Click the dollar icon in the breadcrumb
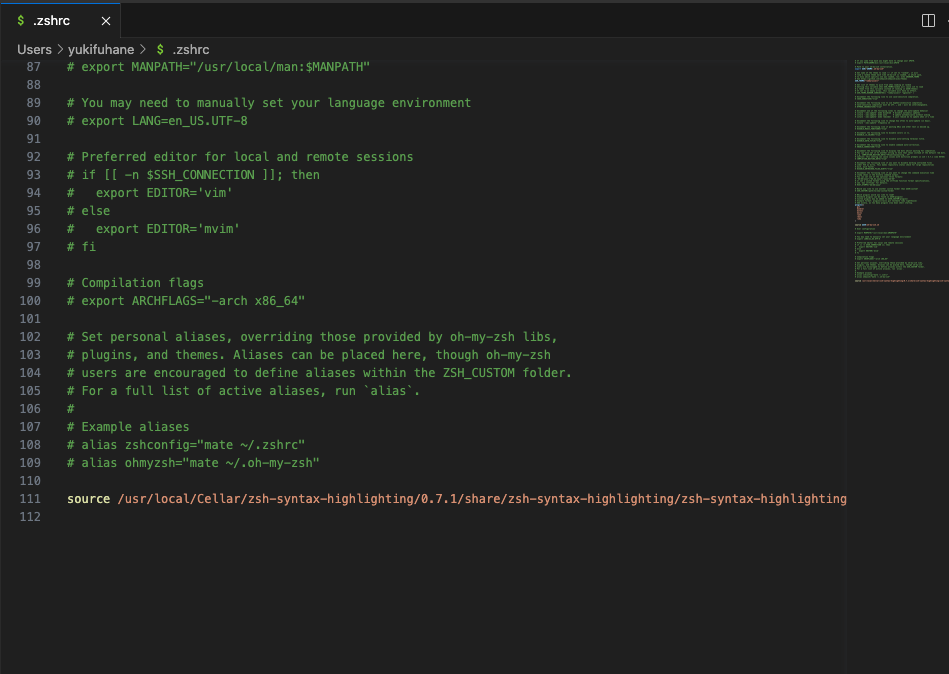Image resolution: width=949 pixels, height=674 pixels. click(x=160, y=49)
